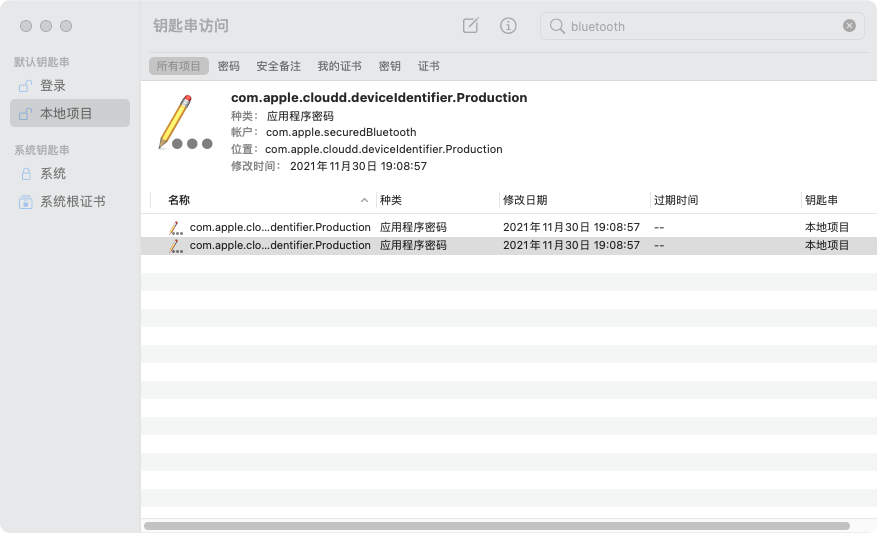Click 本地项目 keychain cell in selected row
The width and height of the screenshot is (877, 533).
[x=827, y=245]
